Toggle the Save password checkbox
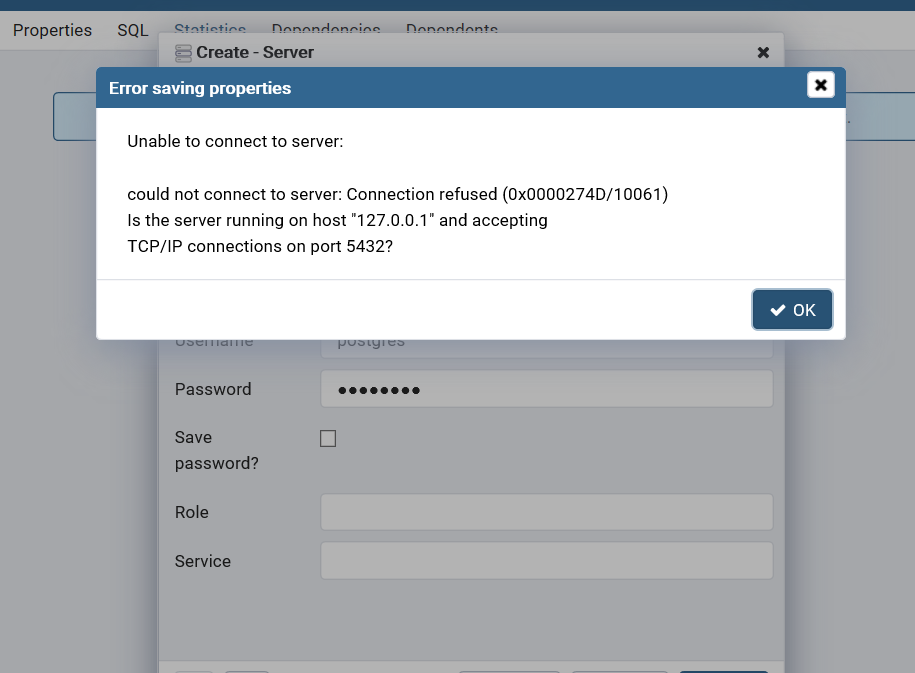The image size is (915, 673). point(328,438)
